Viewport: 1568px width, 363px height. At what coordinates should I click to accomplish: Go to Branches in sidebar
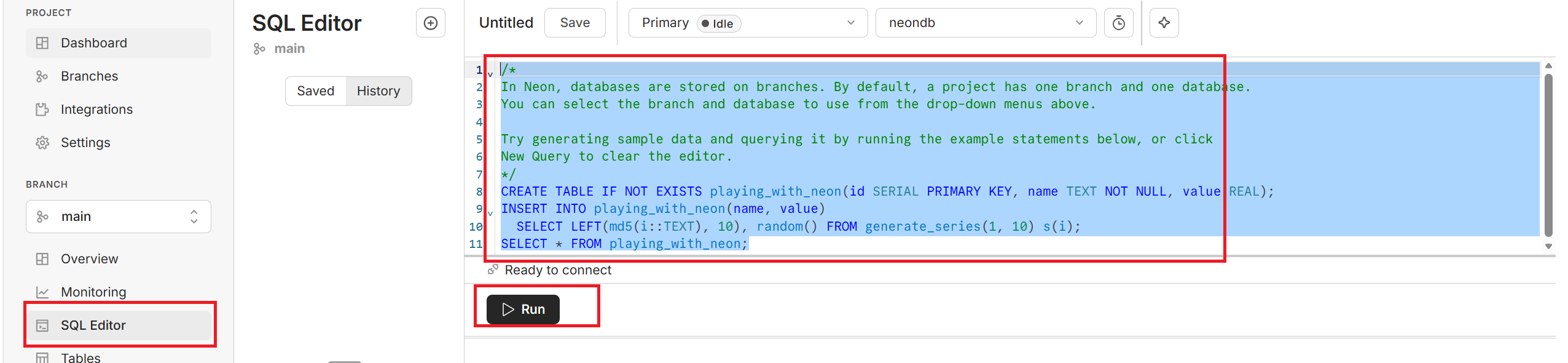coord(119,76)
